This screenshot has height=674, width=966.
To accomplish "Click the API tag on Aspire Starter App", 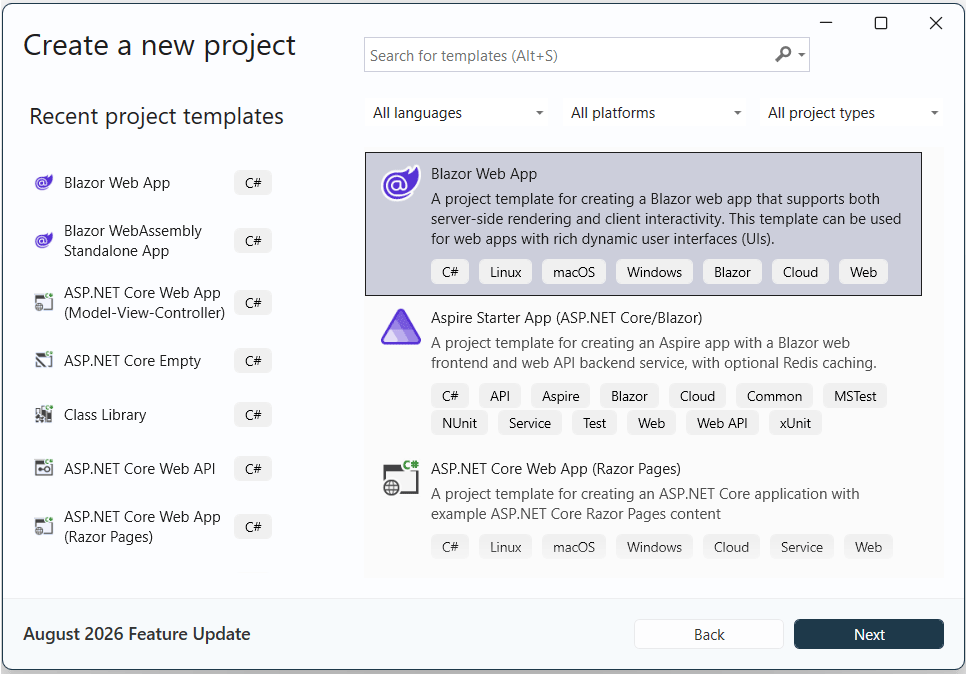I will [x=500, y=396].
